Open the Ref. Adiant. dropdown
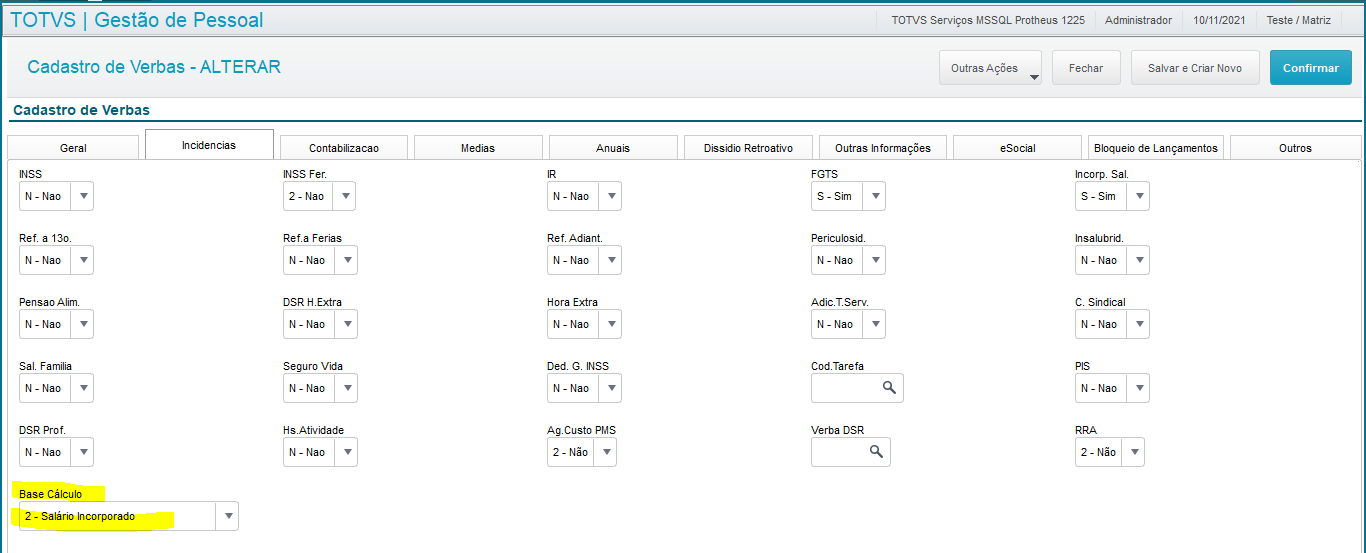The width and height of the screenshot is (1366, 553). (x=610, y=260)
